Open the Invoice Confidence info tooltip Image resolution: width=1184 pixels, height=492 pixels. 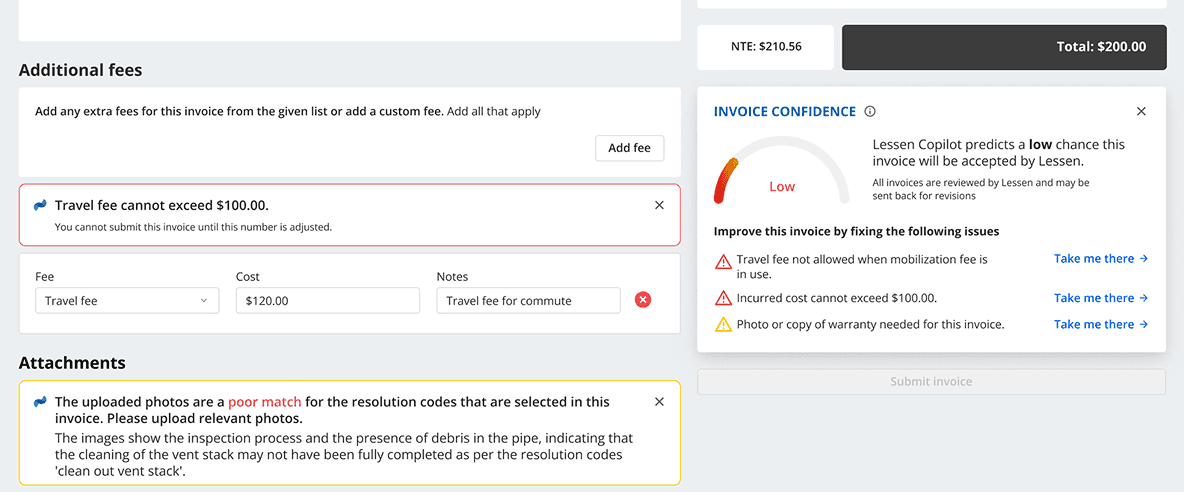pyautogui.click(x=870, y=112)
